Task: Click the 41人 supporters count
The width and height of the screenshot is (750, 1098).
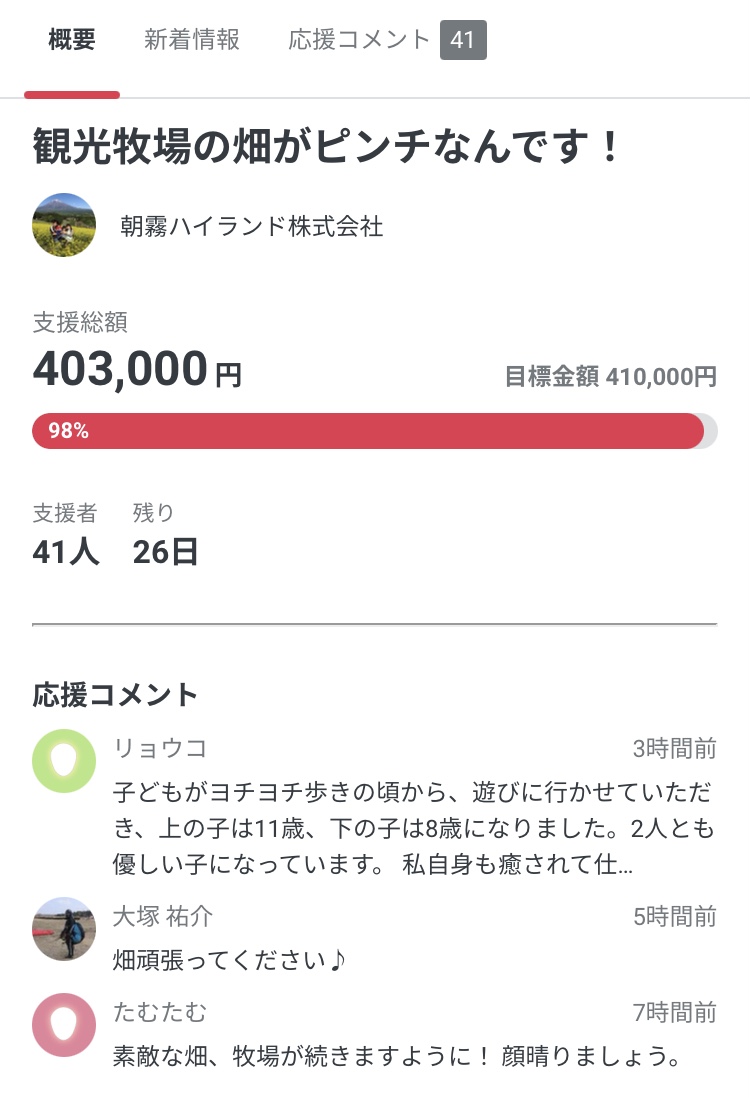Action: point(66,551)
